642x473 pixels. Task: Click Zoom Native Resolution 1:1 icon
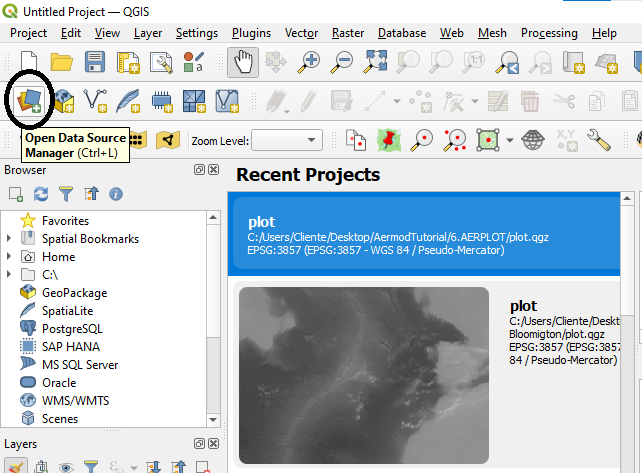click(x=474, y=62)
